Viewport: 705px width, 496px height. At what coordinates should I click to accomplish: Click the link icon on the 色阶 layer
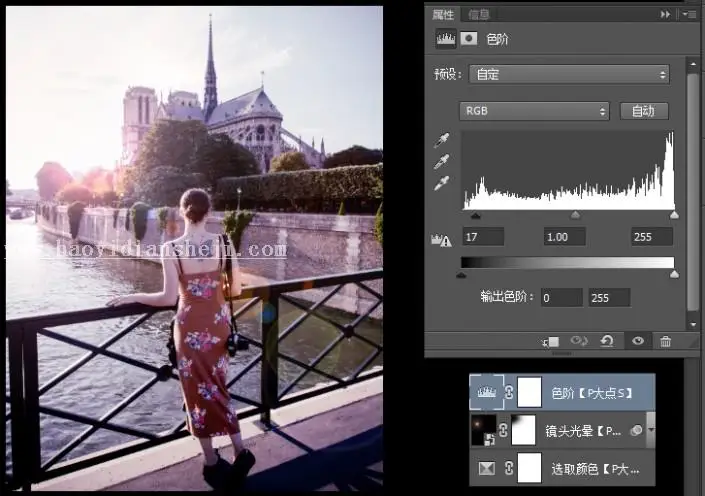(509, 393)
